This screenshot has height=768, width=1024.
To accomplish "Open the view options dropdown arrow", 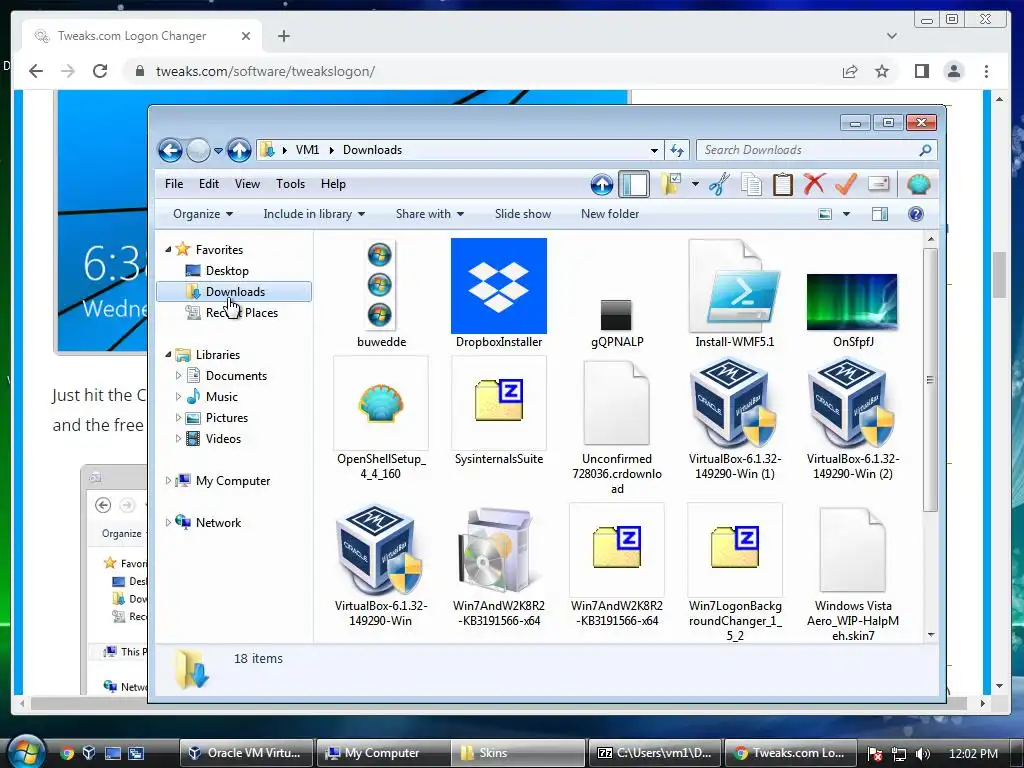I will coord(846,214).
